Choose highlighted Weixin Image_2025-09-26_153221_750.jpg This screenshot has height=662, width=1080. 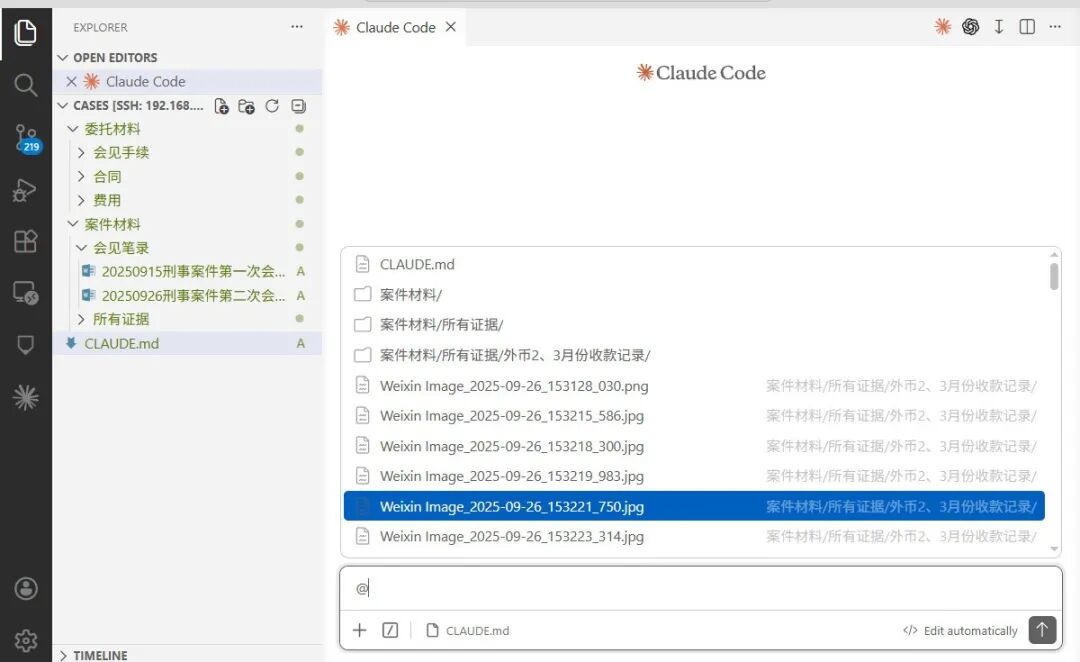[694, 506]
